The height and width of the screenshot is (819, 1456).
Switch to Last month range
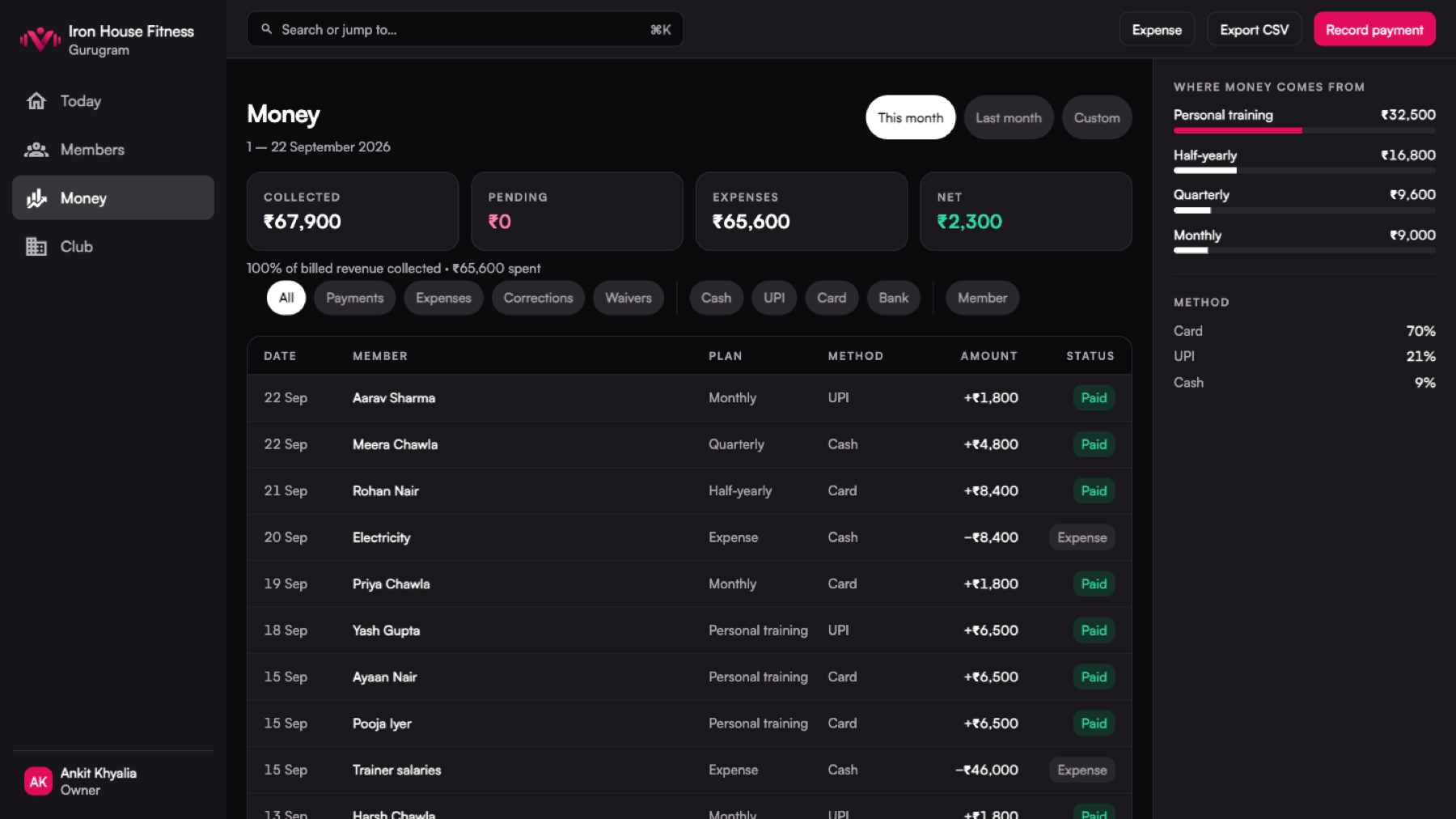tap(1009, 118)
